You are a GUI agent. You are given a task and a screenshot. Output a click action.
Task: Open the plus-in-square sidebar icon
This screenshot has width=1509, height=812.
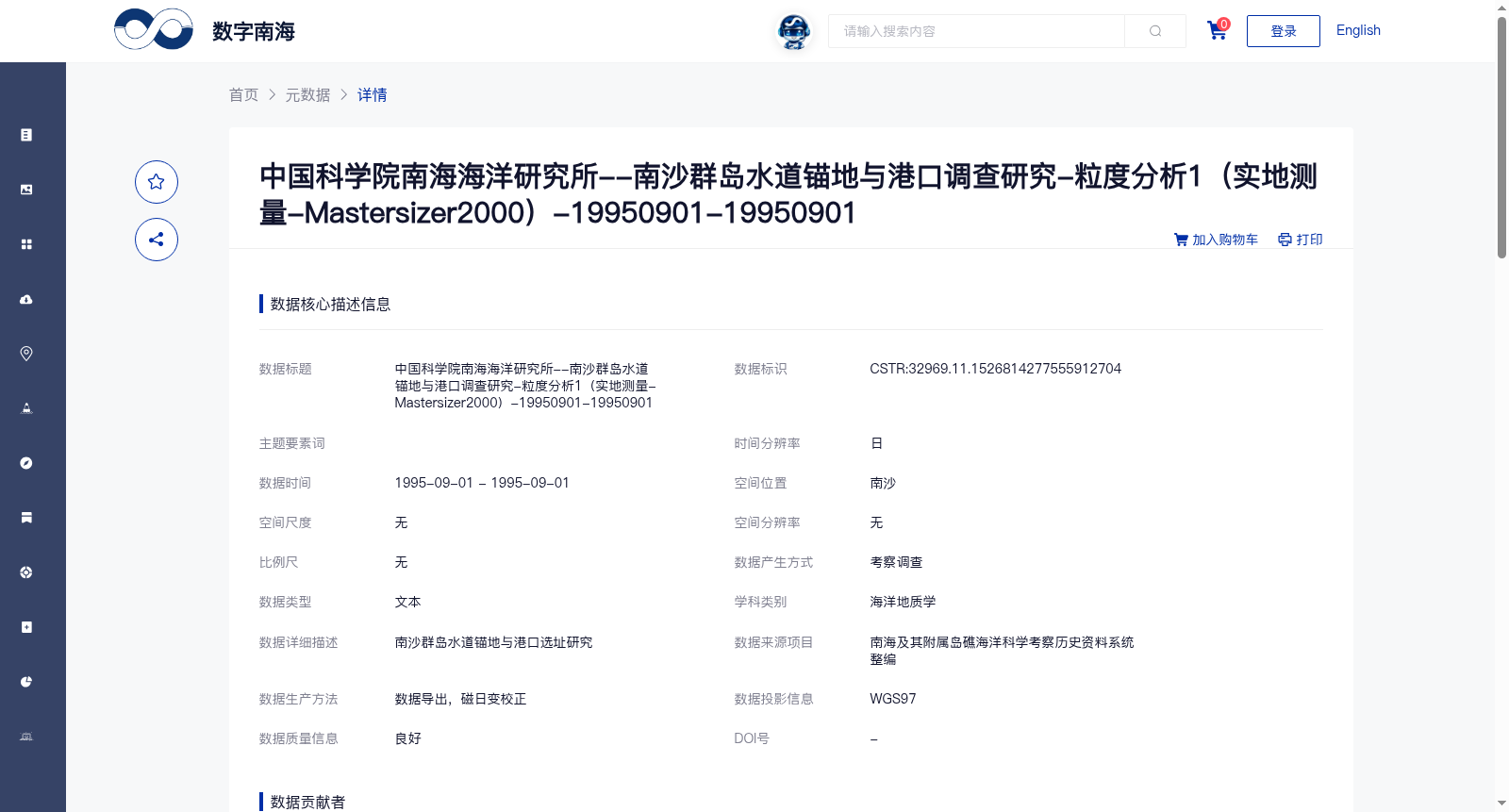(26, 627)
